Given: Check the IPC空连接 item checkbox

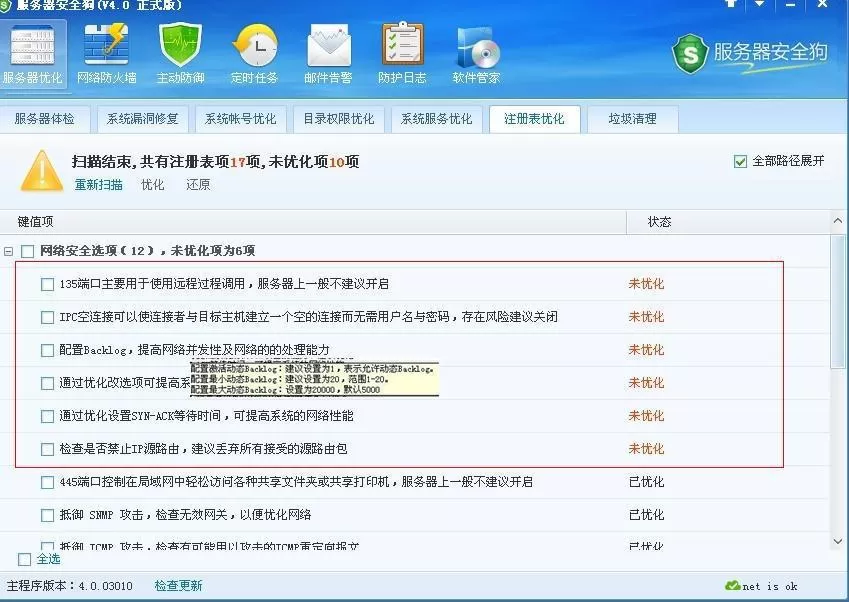Looking at the screenshot, I should pos(48,317).
